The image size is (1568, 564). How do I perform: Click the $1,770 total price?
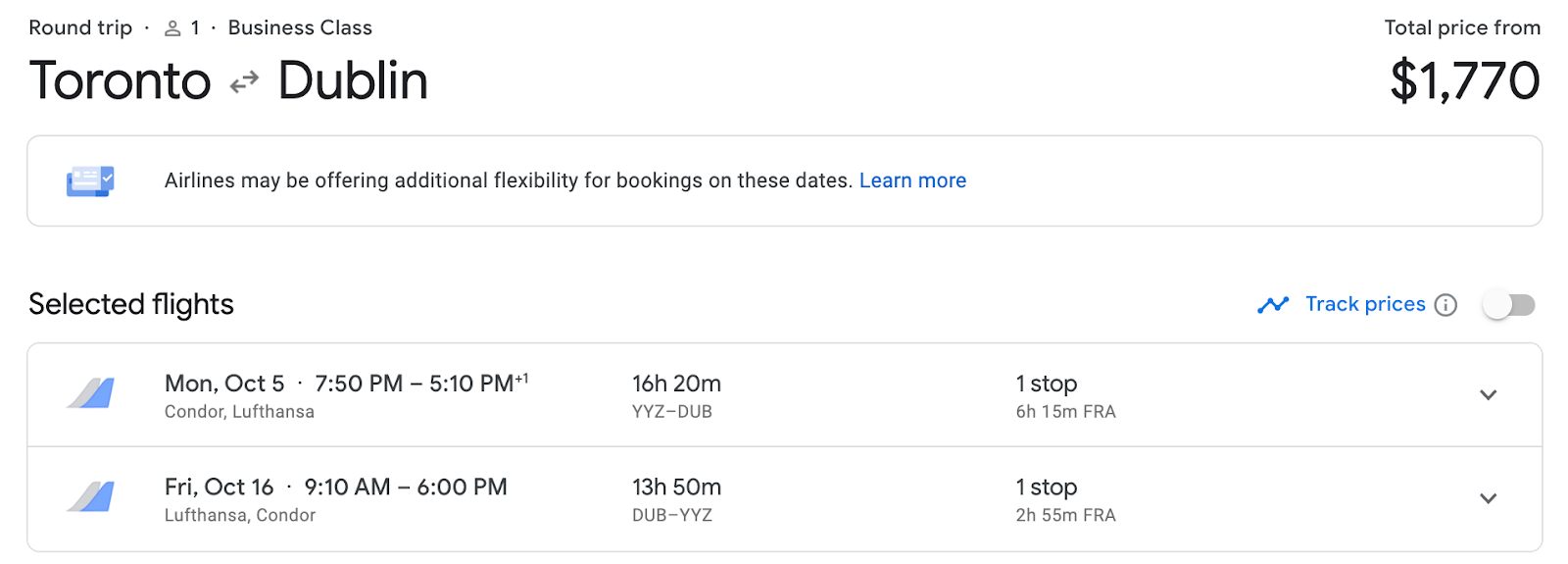1465,80
